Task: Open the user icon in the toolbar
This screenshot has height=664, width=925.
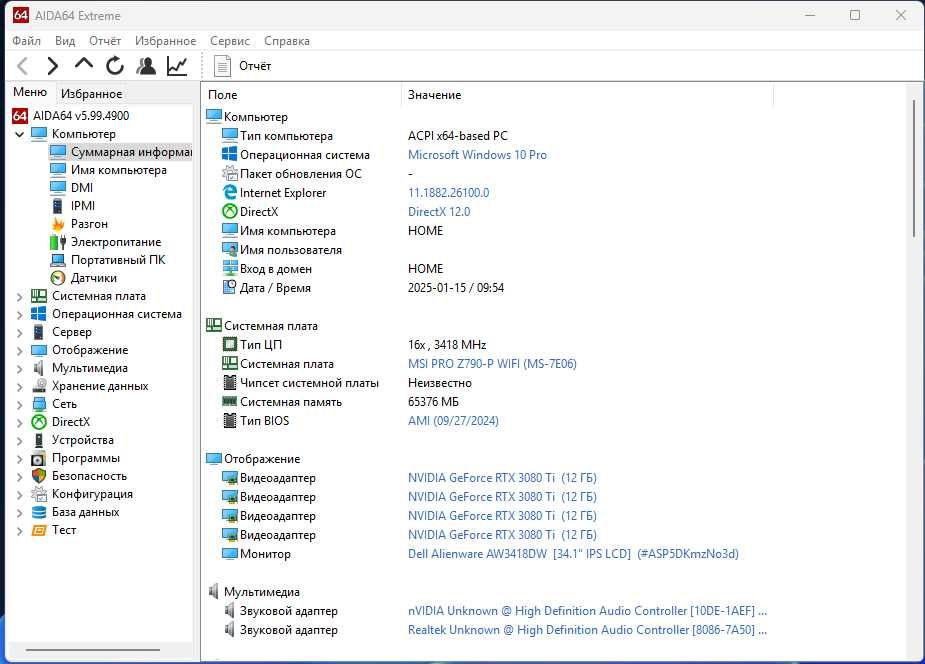Action: [146, 65]
